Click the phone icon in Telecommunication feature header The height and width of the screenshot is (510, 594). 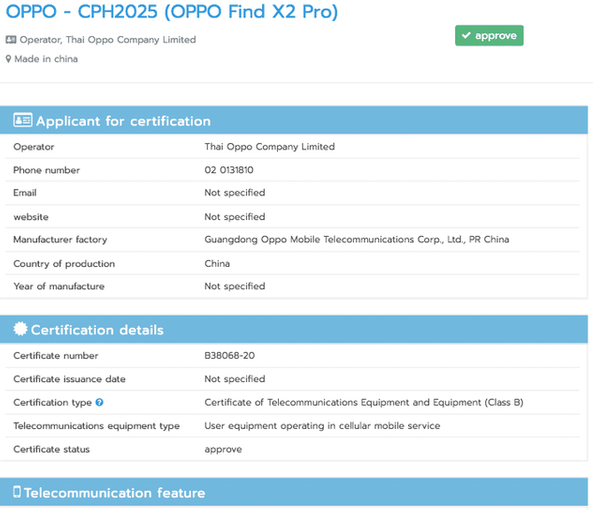click(x=17, y=491)
